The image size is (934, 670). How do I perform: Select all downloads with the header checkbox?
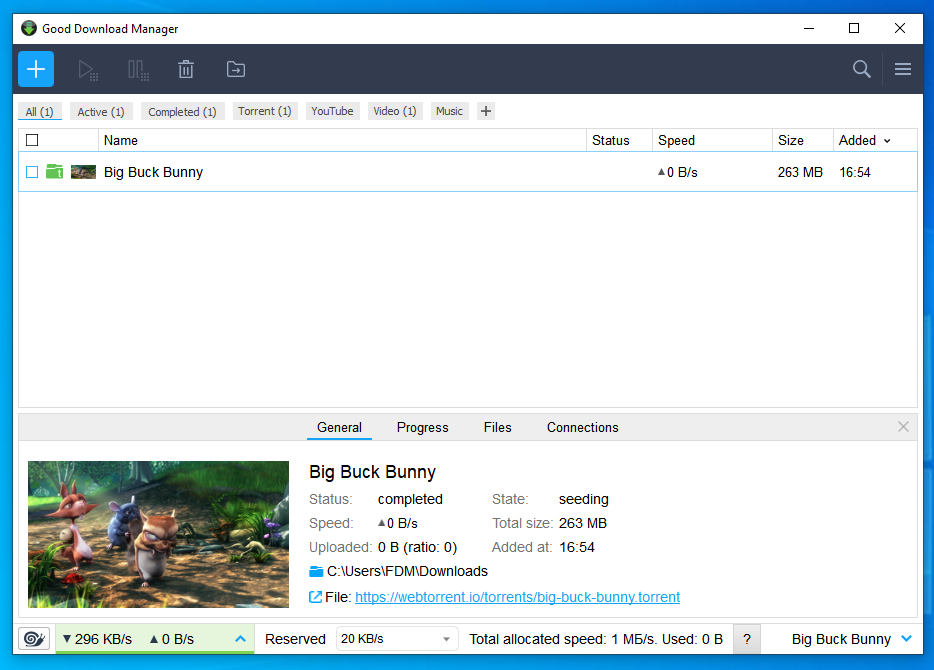(x=31, y=140)
